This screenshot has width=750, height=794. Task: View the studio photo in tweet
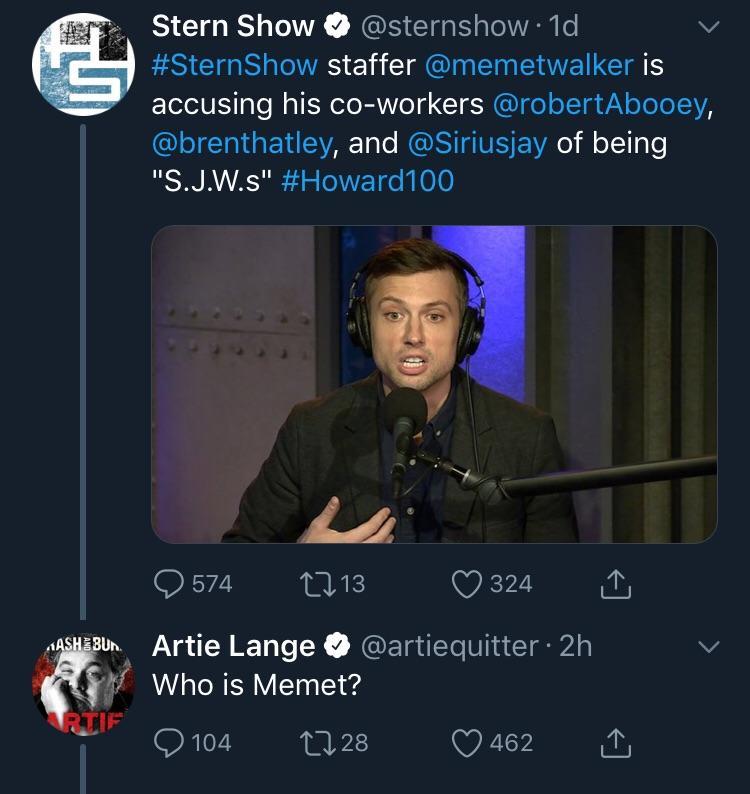point(434,384)
